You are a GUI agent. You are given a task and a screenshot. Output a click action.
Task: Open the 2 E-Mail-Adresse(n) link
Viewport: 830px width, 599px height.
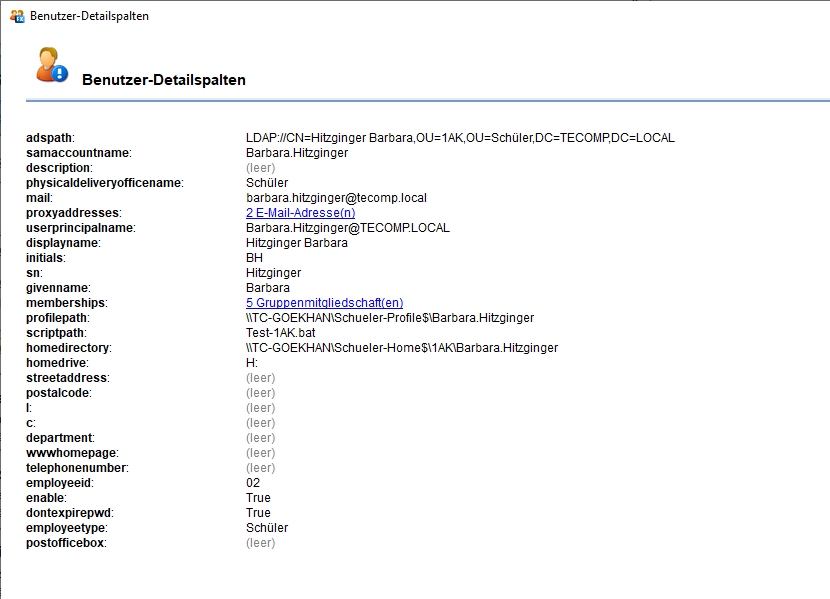click(300, 213)
